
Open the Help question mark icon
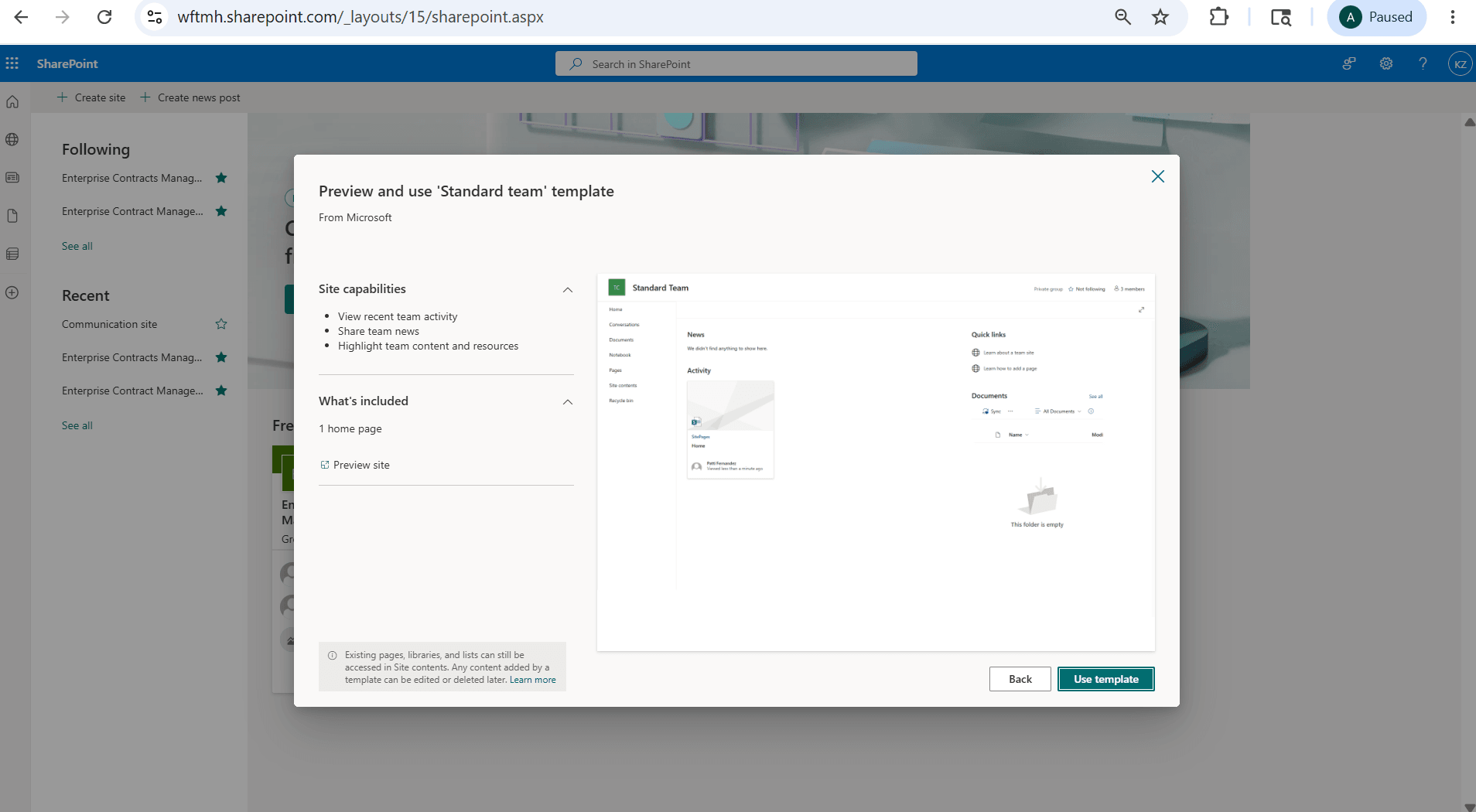[1423, 63]
